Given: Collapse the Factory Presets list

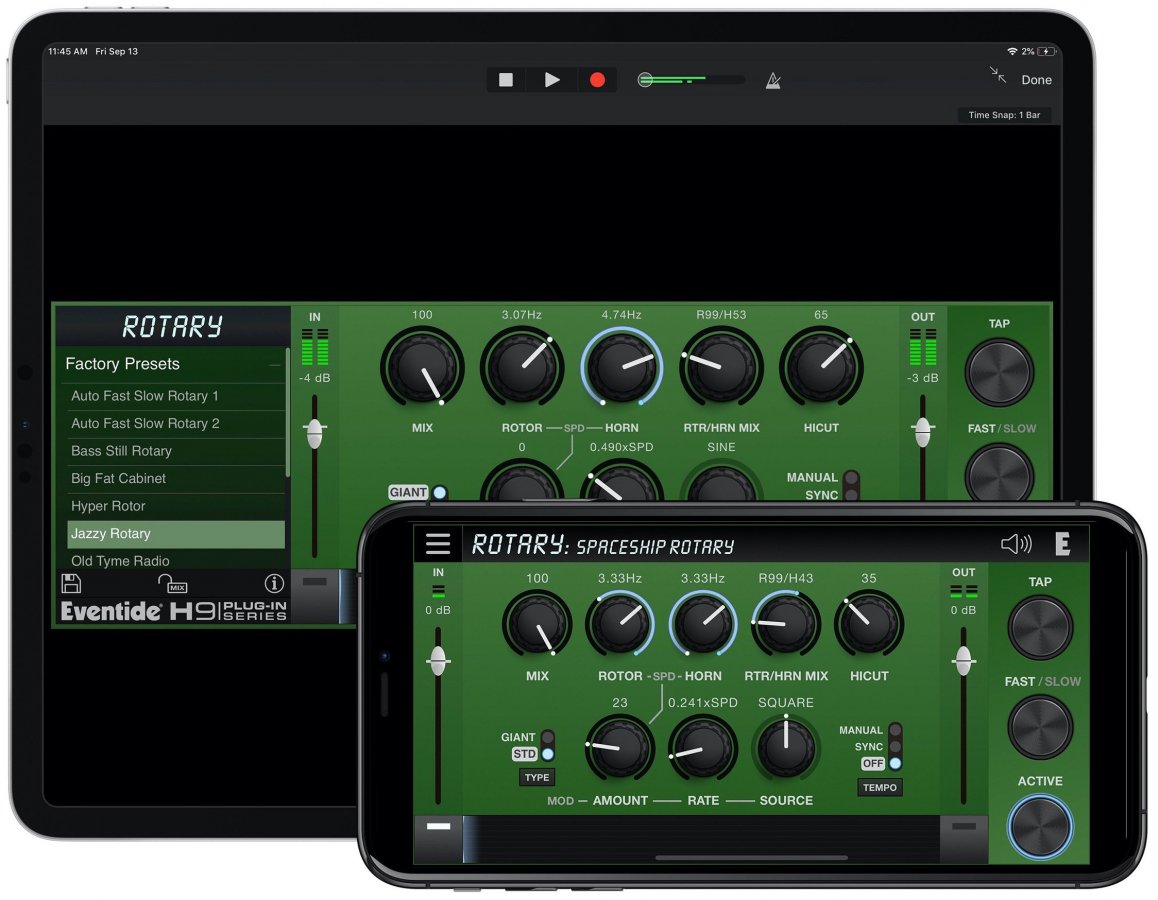Looking at the screenshot, I should (274, 365).
